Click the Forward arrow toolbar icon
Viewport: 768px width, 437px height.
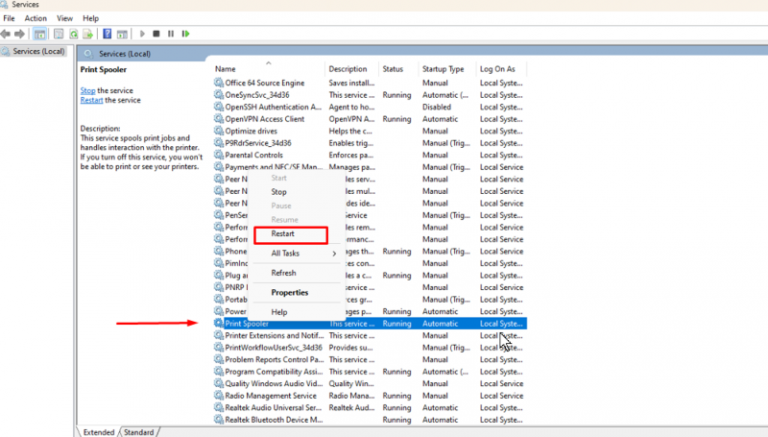20,34
